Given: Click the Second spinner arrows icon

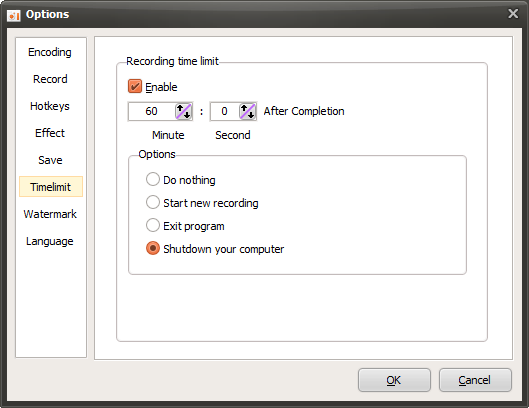Looking at the screenshot, I should (248, 111).
